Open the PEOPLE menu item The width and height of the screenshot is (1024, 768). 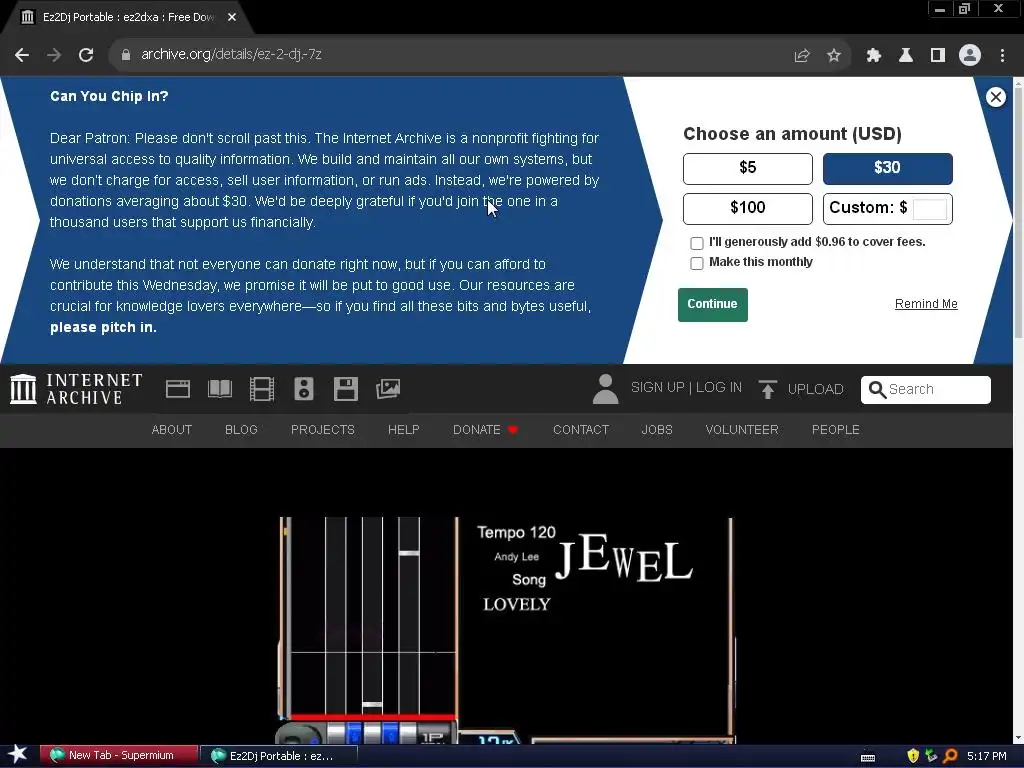pos(835,430)
